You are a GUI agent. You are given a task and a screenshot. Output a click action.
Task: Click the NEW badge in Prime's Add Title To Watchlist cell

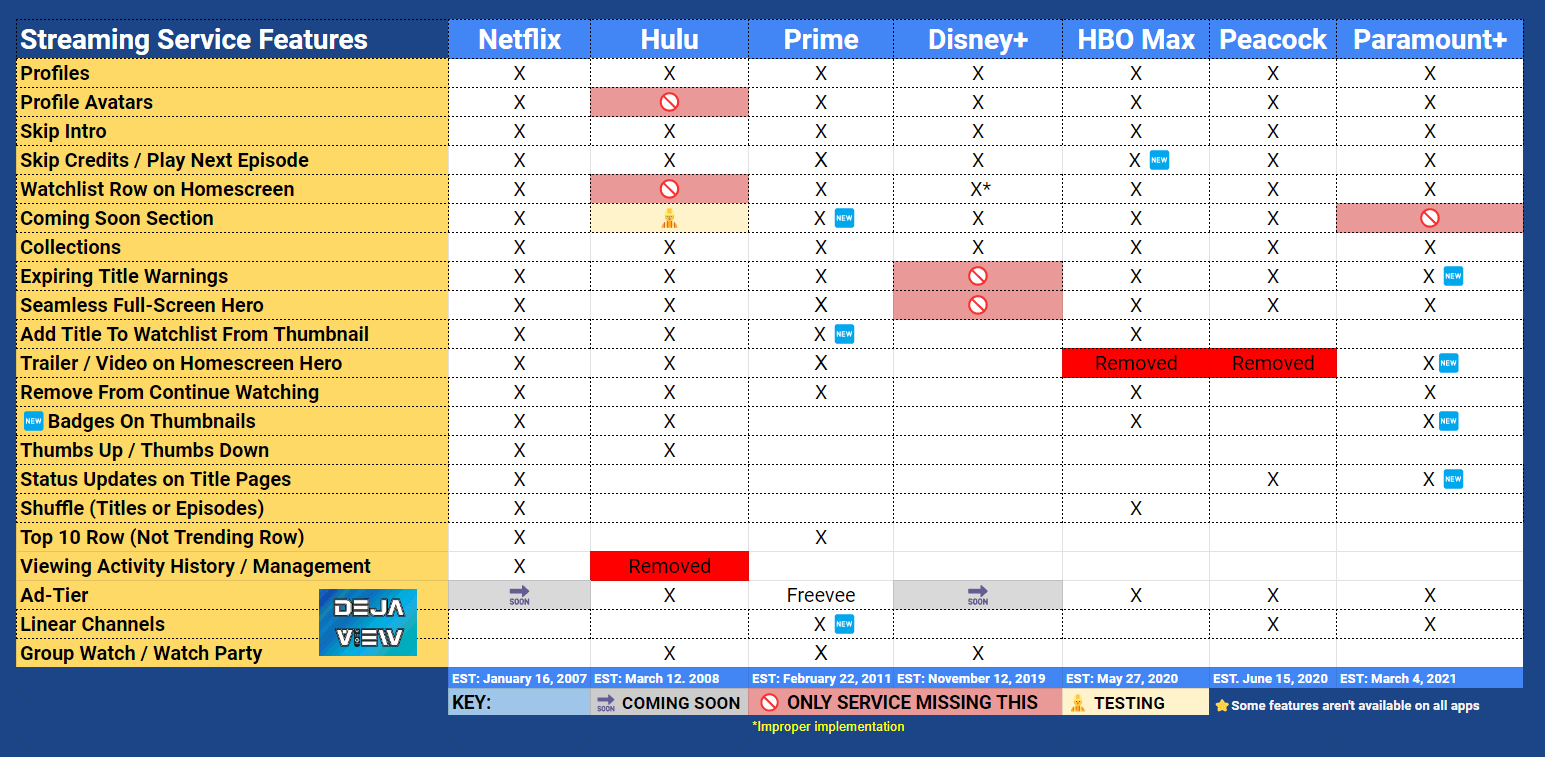tap(844, 334)
